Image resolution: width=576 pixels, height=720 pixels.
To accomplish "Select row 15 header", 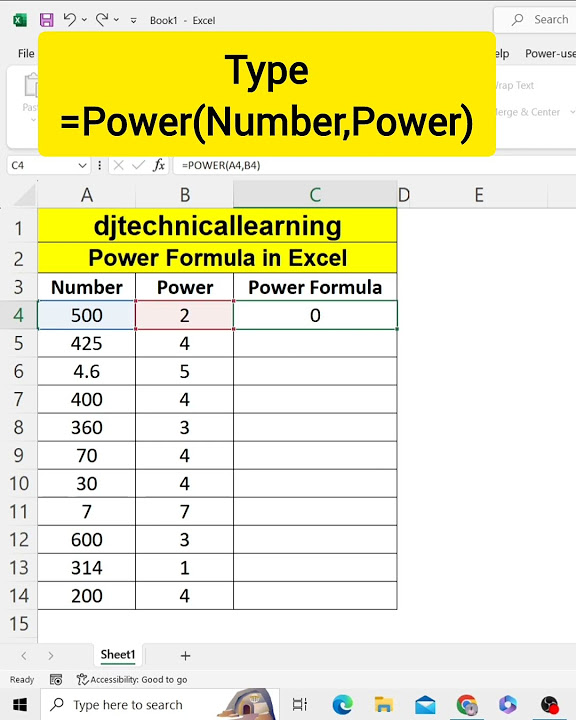I will pyautogui.click(x=18, y=624).
